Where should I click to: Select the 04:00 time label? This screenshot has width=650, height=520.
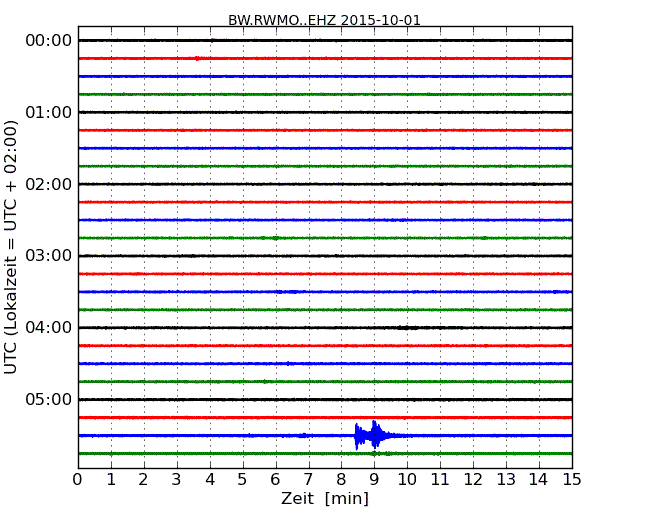pos(49,328)
